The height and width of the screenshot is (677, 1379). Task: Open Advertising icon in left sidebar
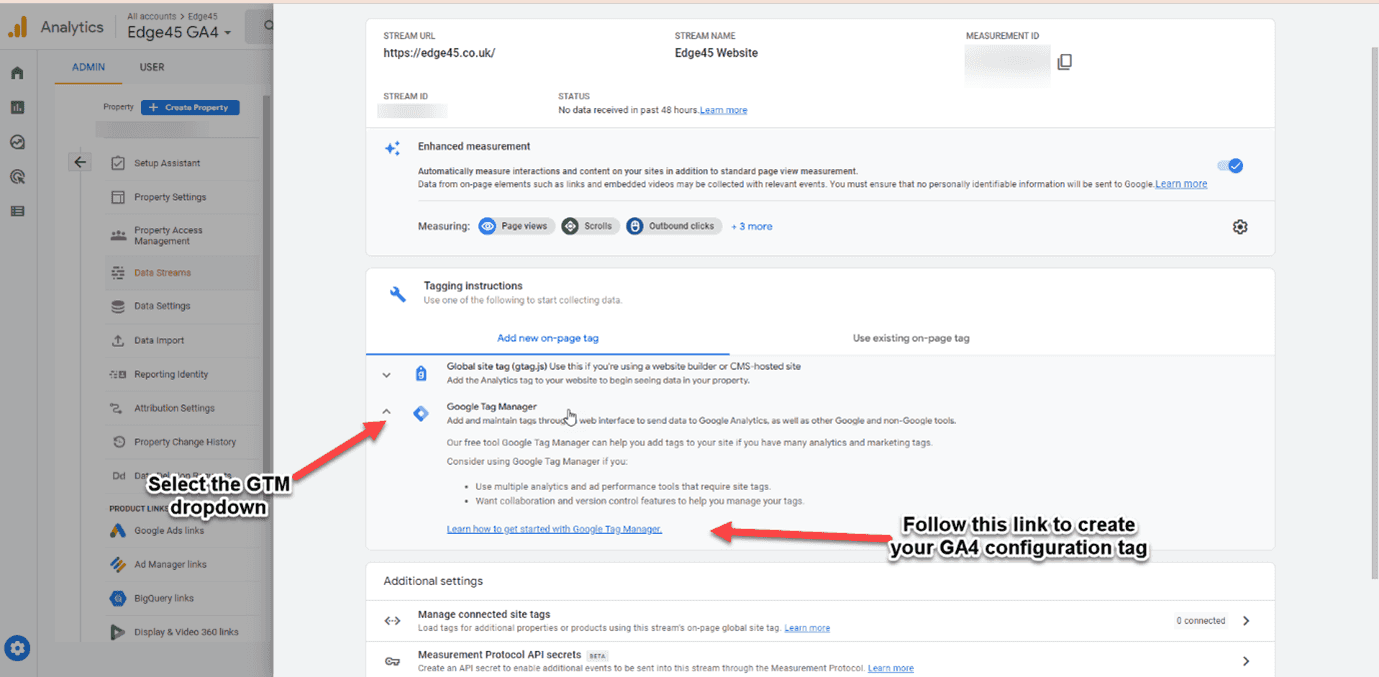pyautogui.click(x=17, y=177)
